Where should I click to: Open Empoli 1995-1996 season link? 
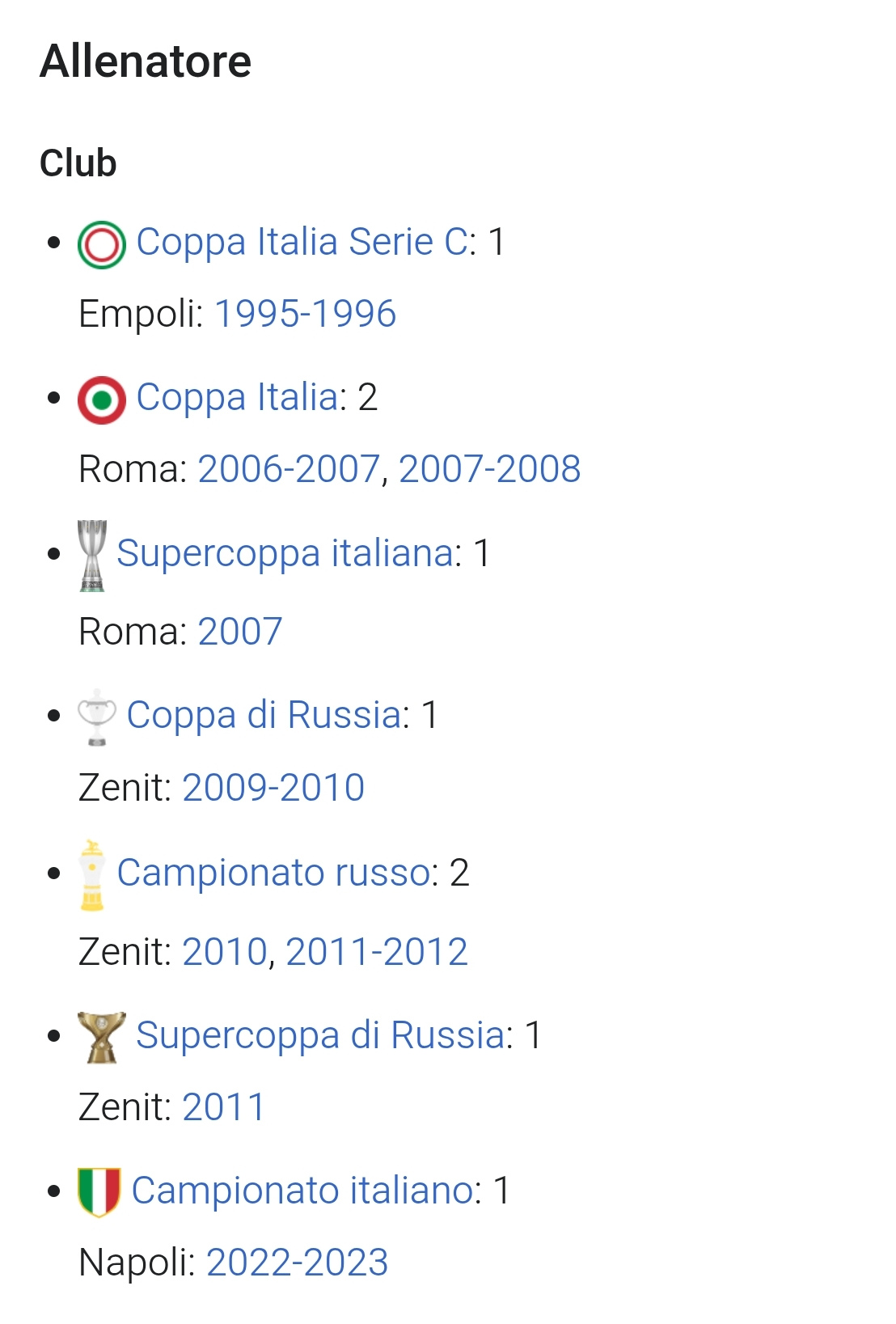point(306,314)
